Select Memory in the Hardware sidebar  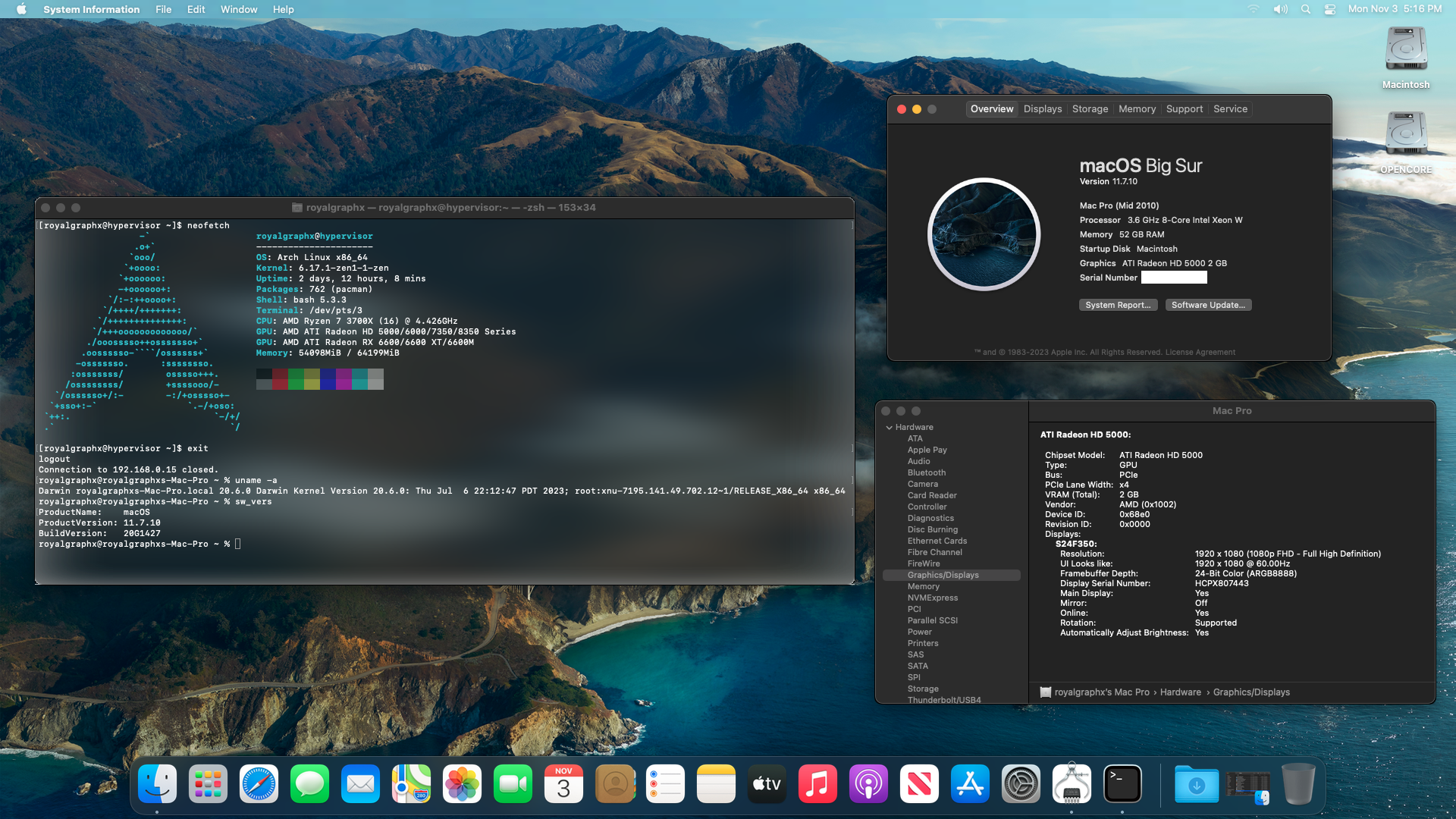pos(923,586)
